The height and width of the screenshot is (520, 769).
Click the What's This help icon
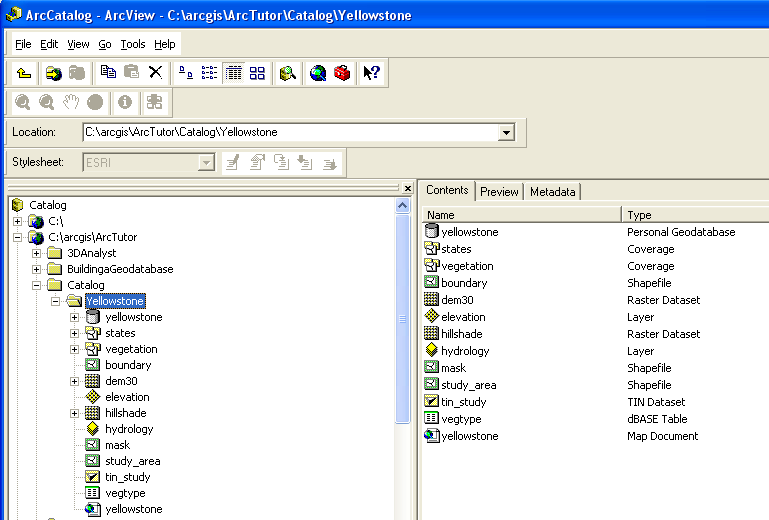click(371, 73)
